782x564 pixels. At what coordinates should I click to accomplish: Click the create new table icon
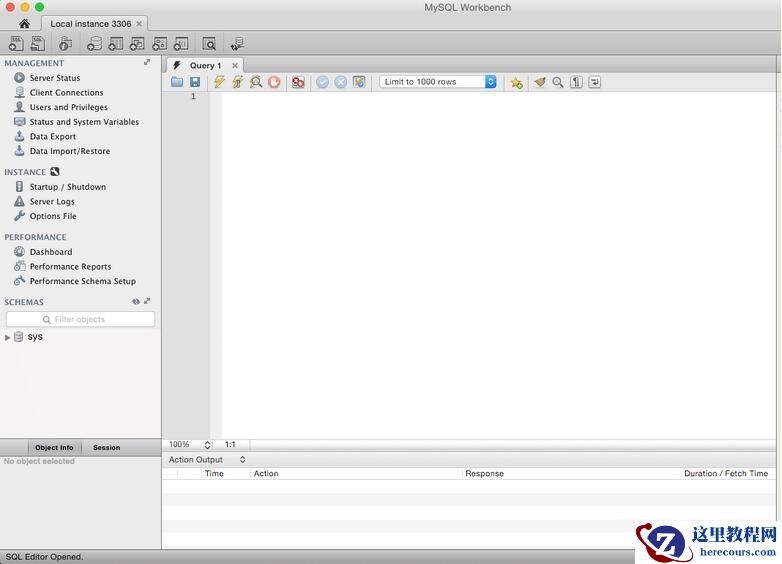click(116, 44)
